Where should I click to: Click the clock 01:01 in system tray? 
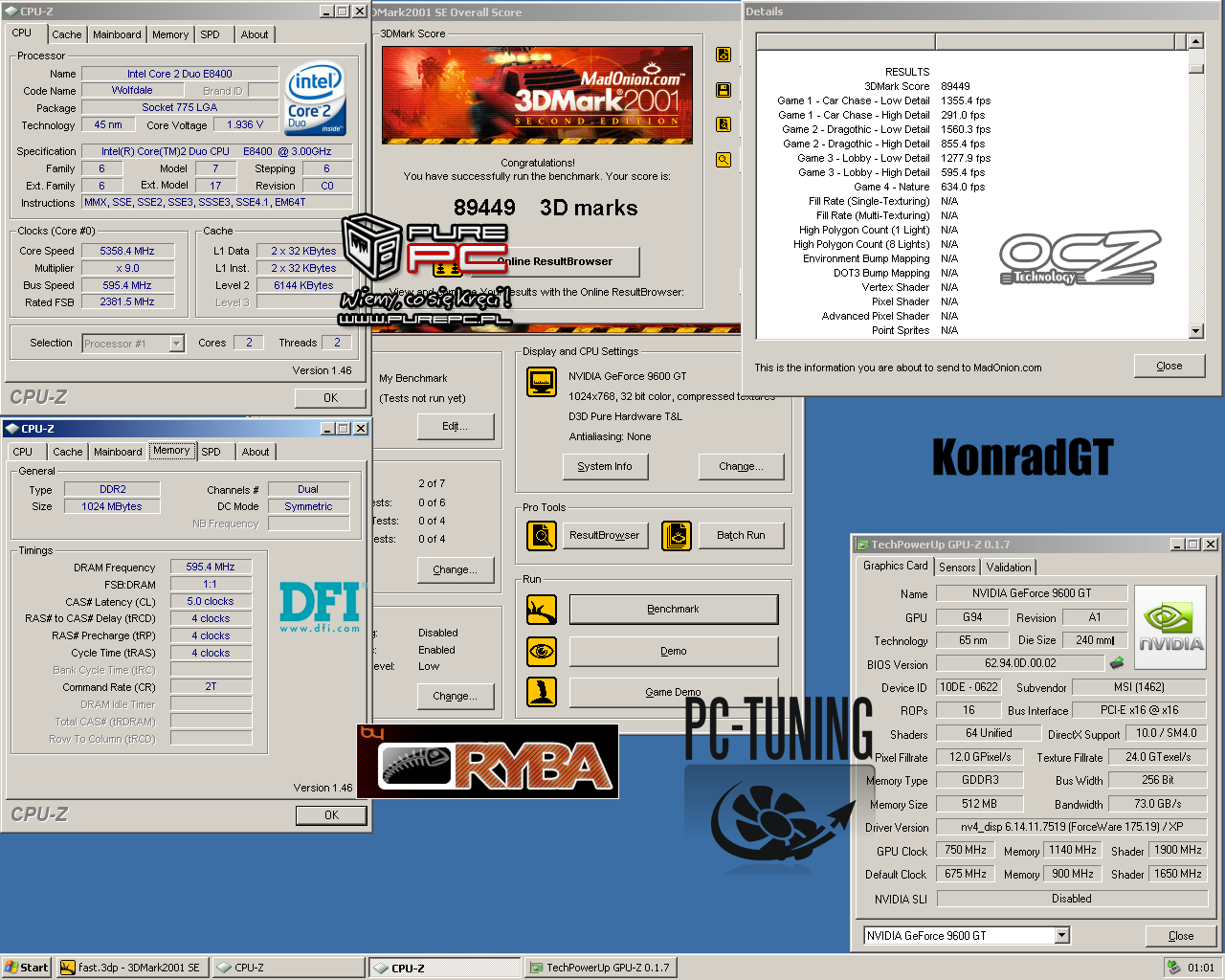coord(1201,968)
